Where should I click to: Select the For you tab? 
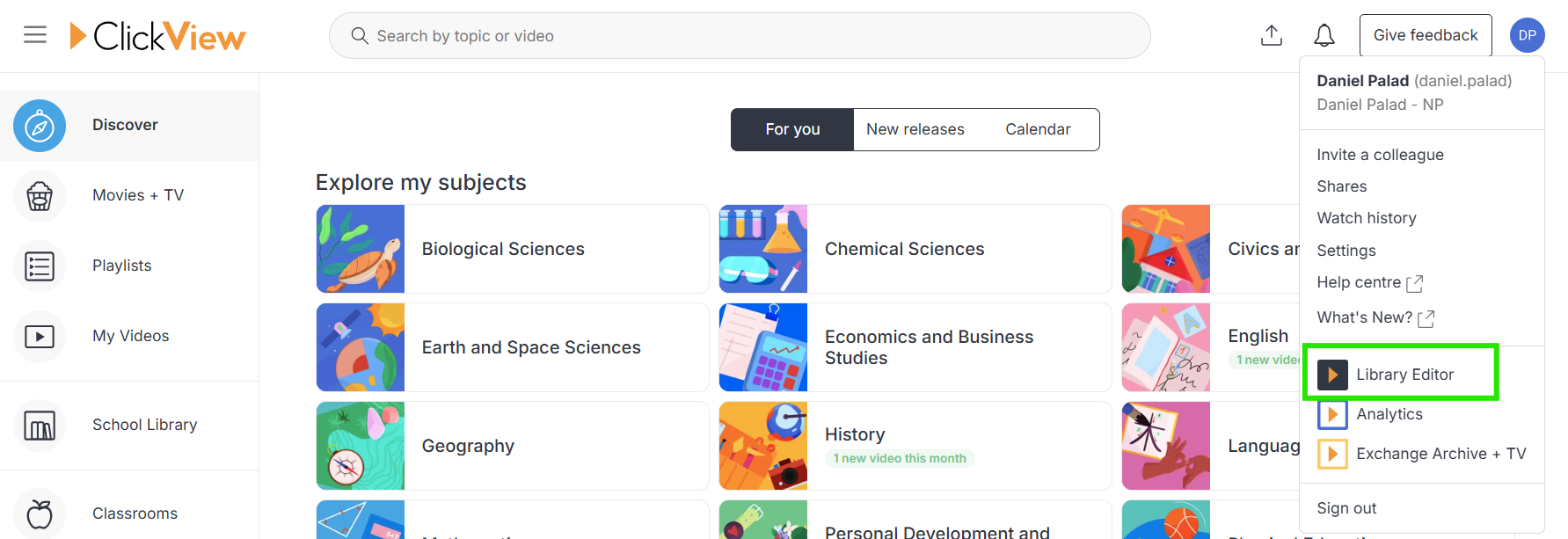pos(792,129)
